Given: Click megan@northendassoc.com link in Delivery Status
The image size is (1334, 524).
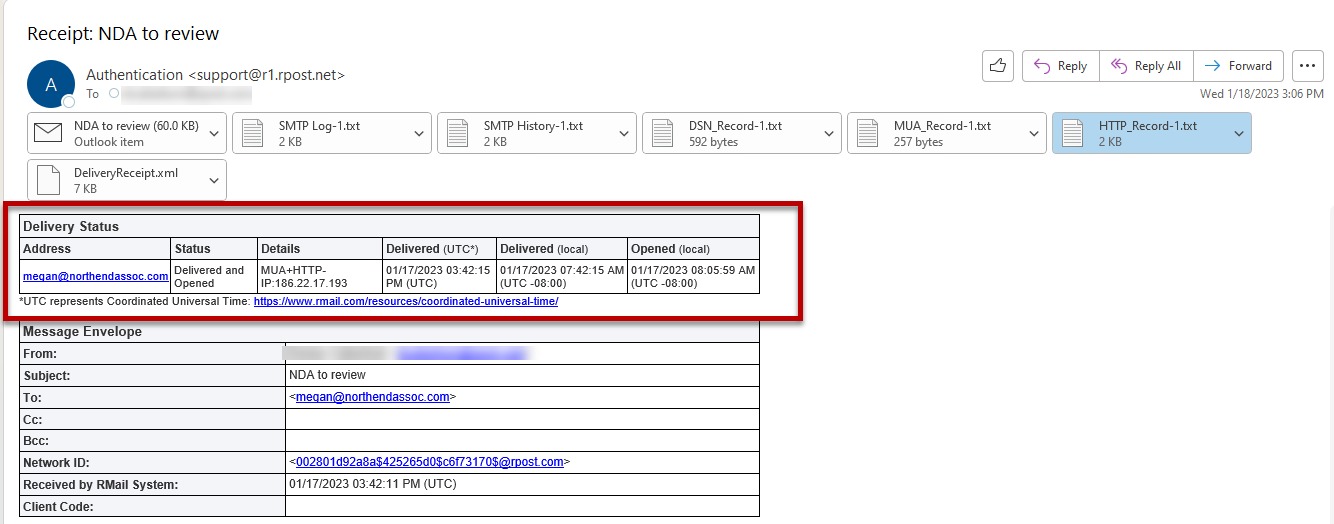Looking at the screenshot, I should [95, 277].
